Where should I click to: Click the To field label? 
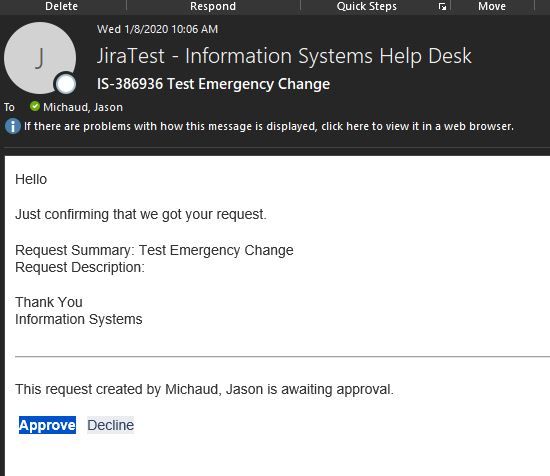tap(9, 107)
